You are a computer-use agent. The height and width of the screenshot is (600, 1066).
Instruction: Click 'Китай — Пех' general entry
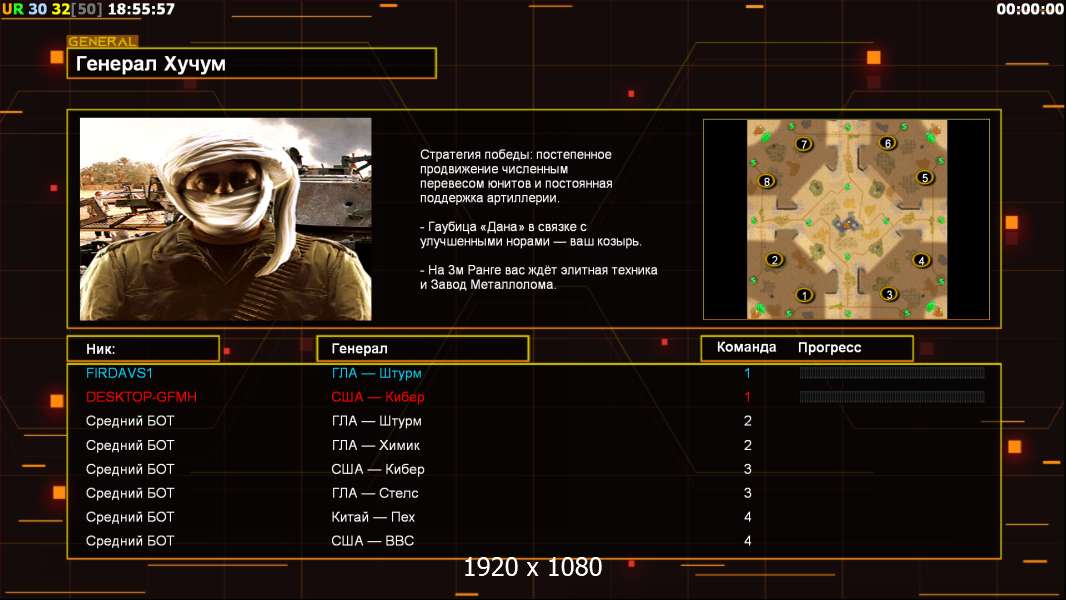373,517
